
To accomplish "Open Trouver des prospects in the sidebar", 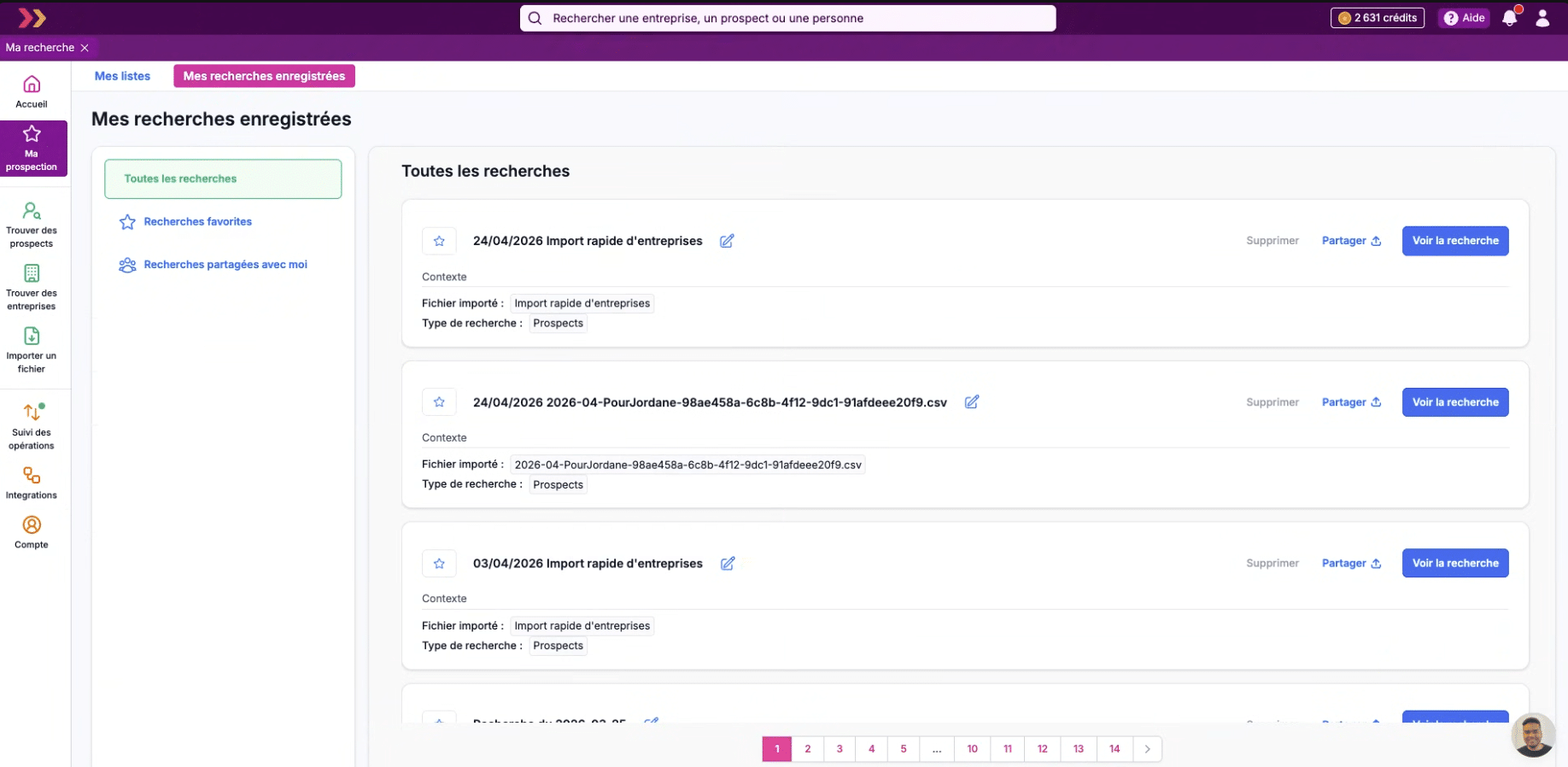I will point(32,225).
